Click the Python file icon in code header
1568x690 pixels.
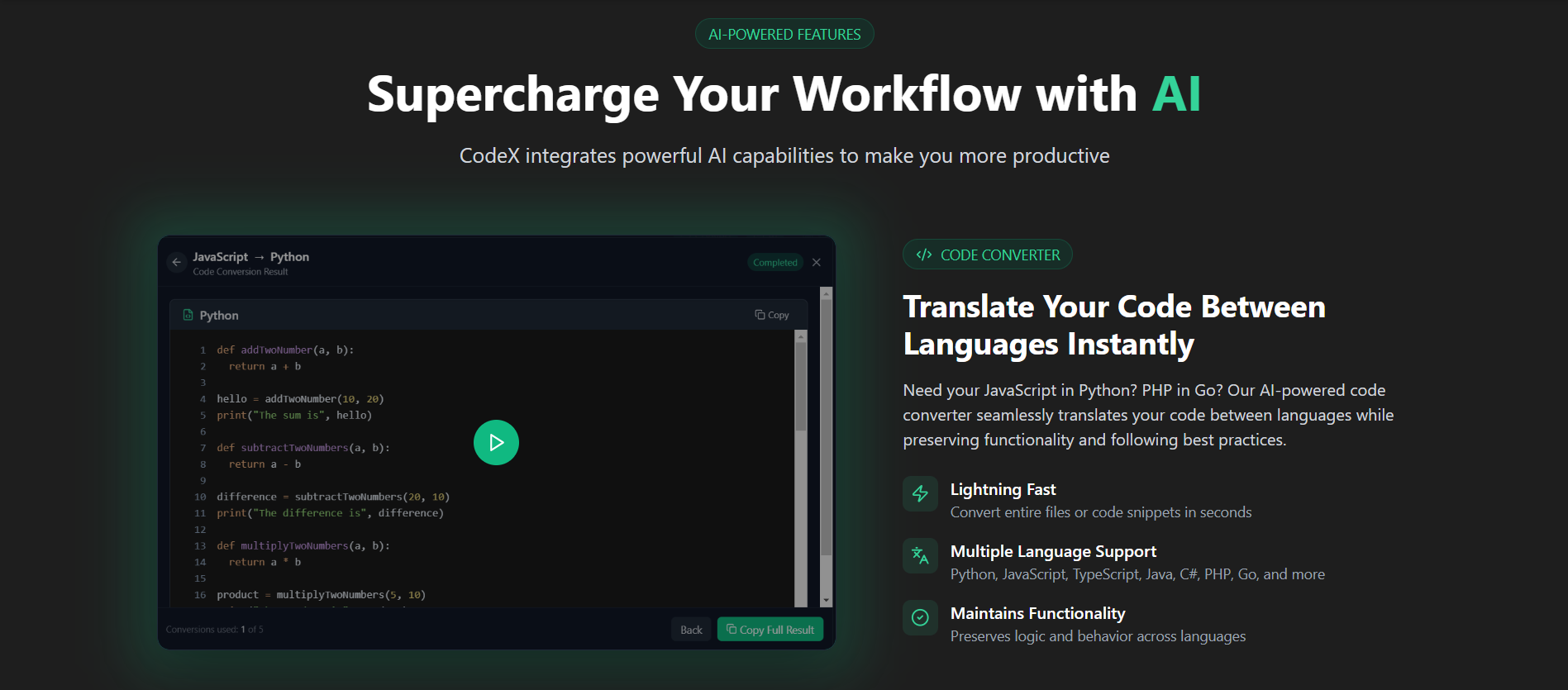coord(188,315)
